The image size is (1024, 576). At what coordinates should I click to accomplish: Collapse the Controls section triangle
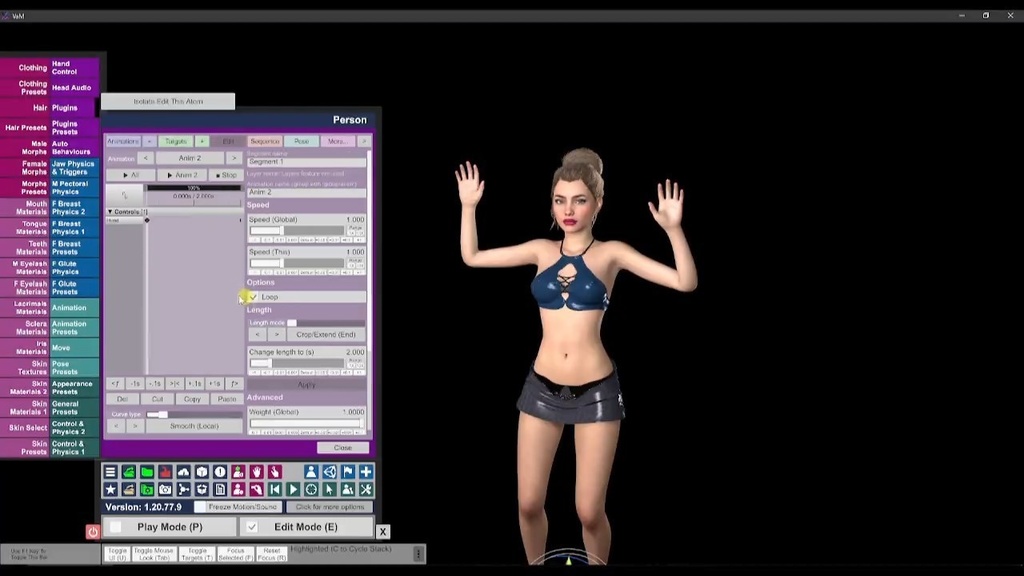click(111, 211)
